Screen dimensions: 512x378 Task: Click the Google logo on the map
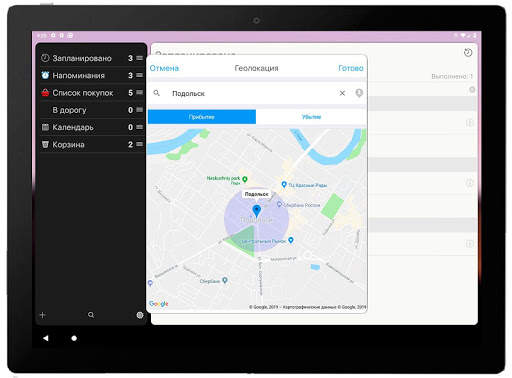(159, 304)
